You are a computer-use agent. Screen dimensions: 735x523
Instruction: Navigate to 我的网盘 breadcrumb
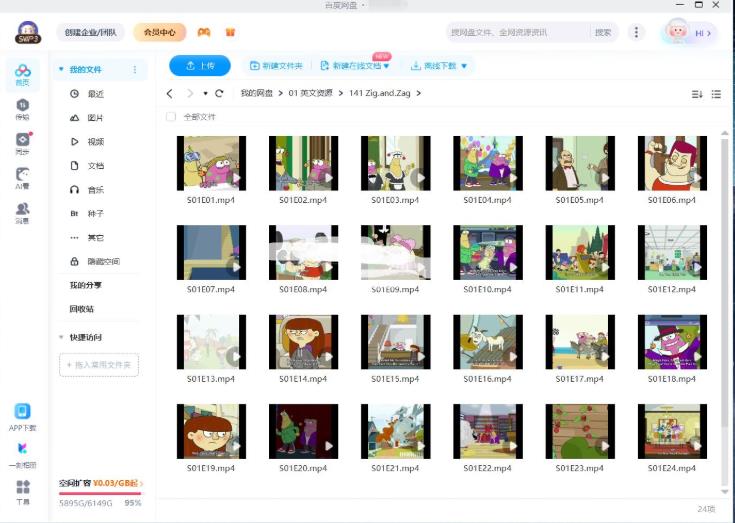click(257, 93)
